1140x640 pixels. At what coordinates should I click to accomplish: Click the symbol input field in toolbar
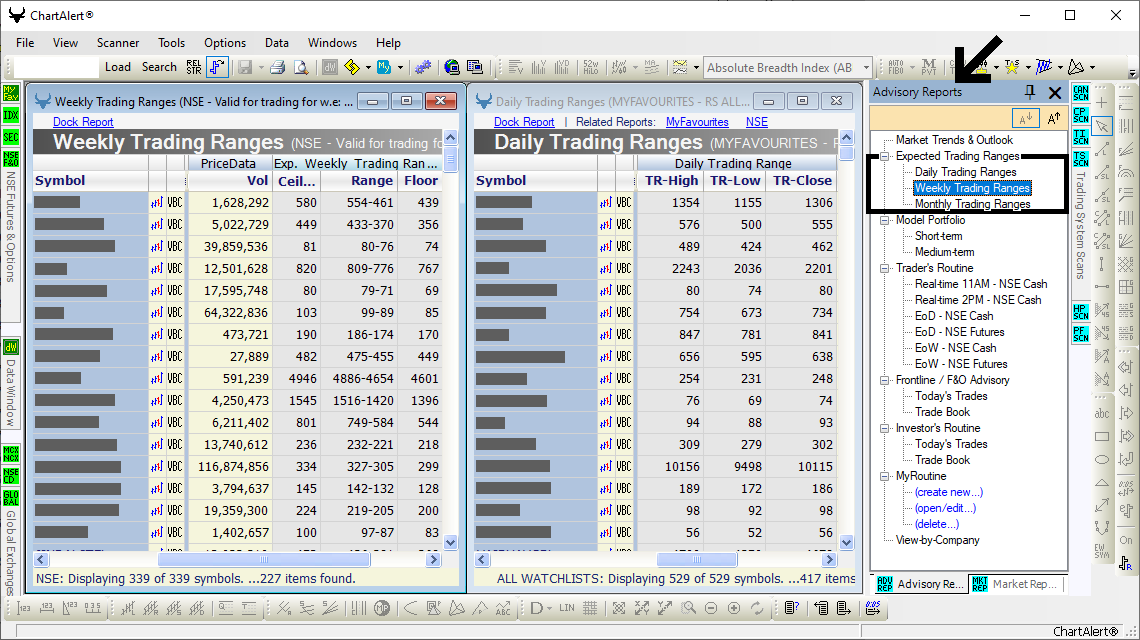[x=56, y=68]
